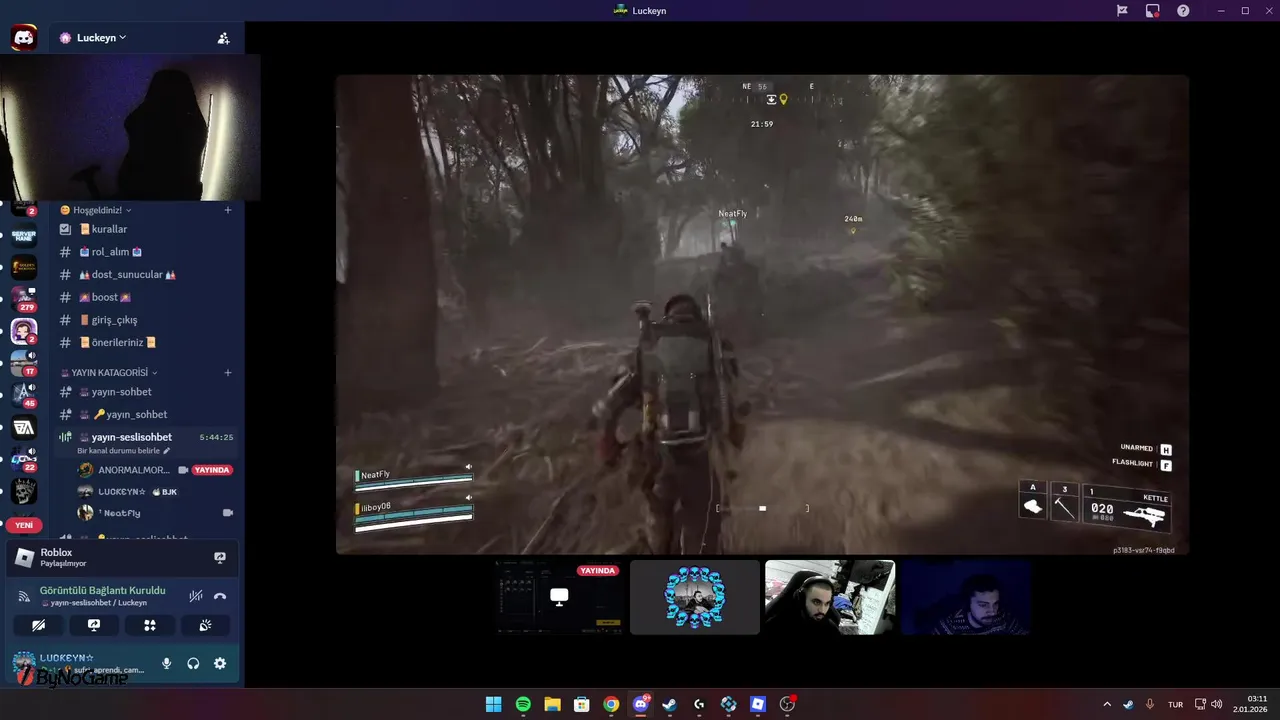Open Discord quests flag icon

[x=1122, y=11]
